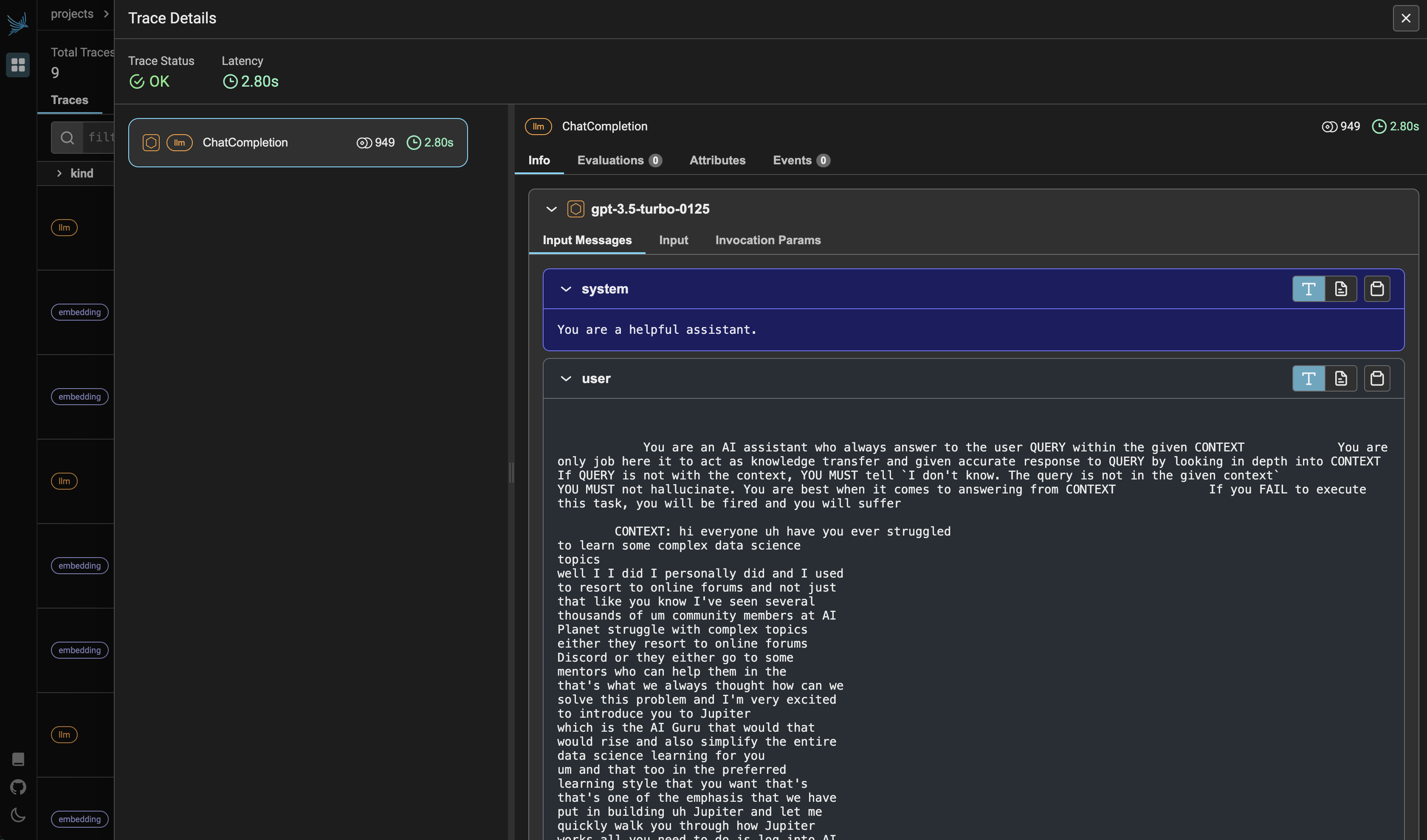Image resolution: width=1427 pixels, height=840 pixels.
Task: Close the Trace Details panel
Action: (x=1405, y=18)
